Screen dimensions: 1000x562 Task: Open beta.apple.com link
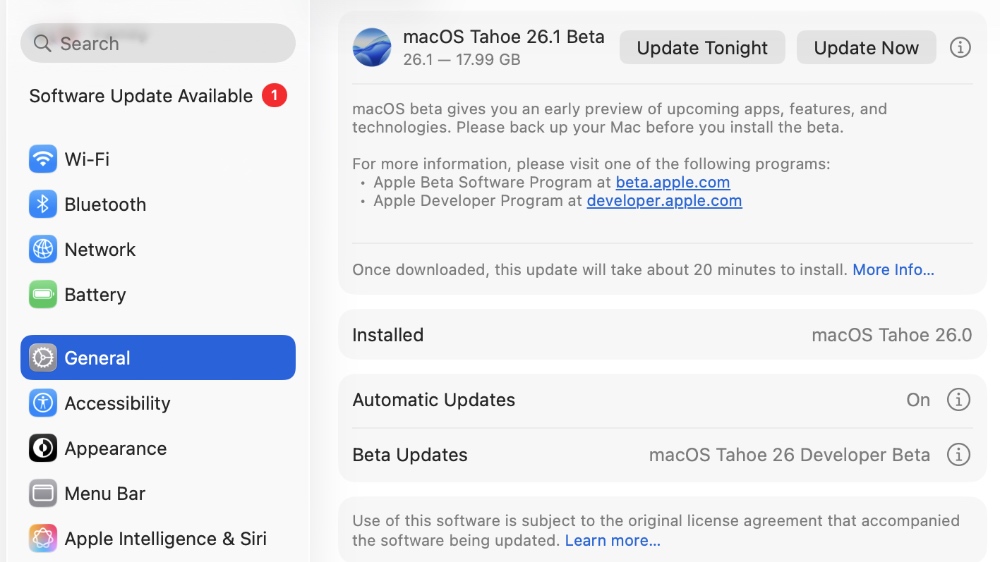pyautogui.click(x=672, y=182)
